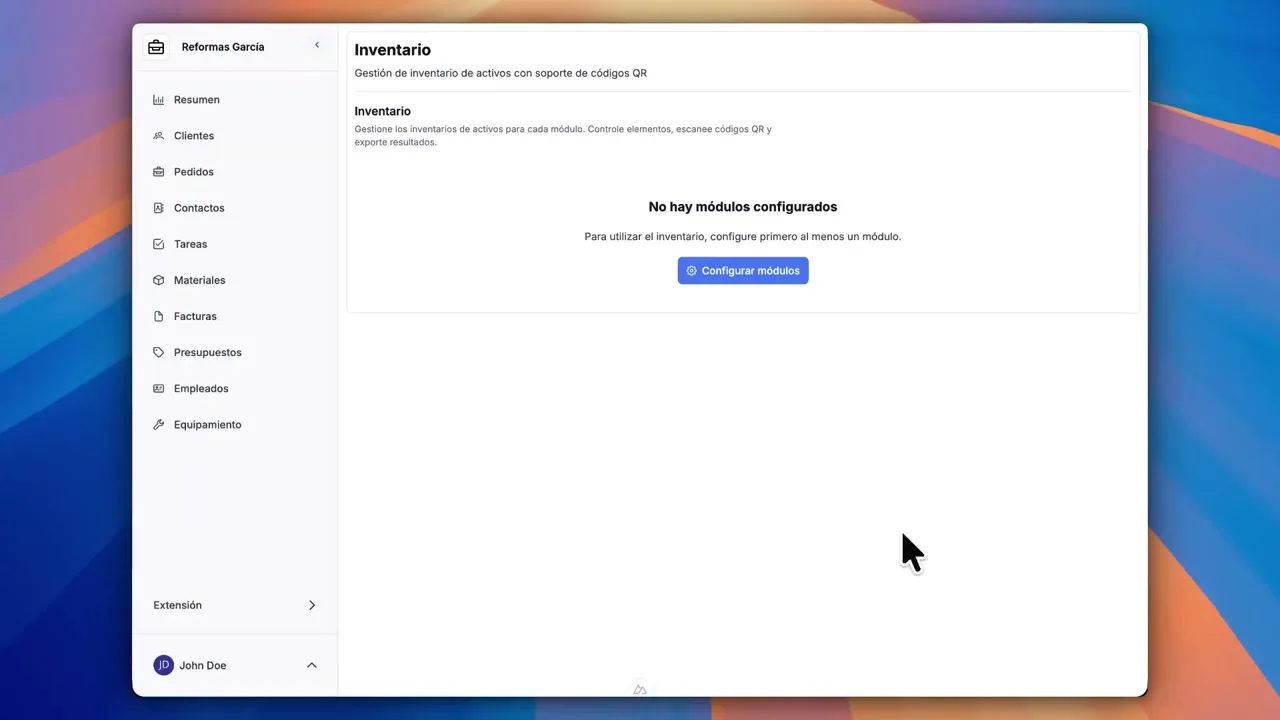Click the JD avatar circle
Viewport: 1280px width, 720px height.
coord(163,665)
